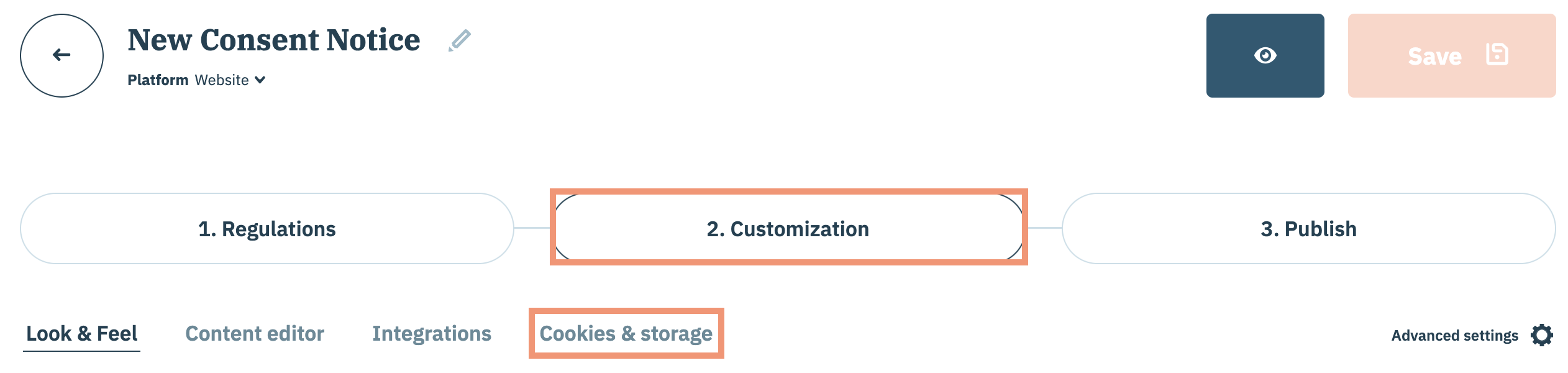The width and height of the screenshot is (1568, 373).
Task: Open the Website platform dropdown
Action: 222,80
